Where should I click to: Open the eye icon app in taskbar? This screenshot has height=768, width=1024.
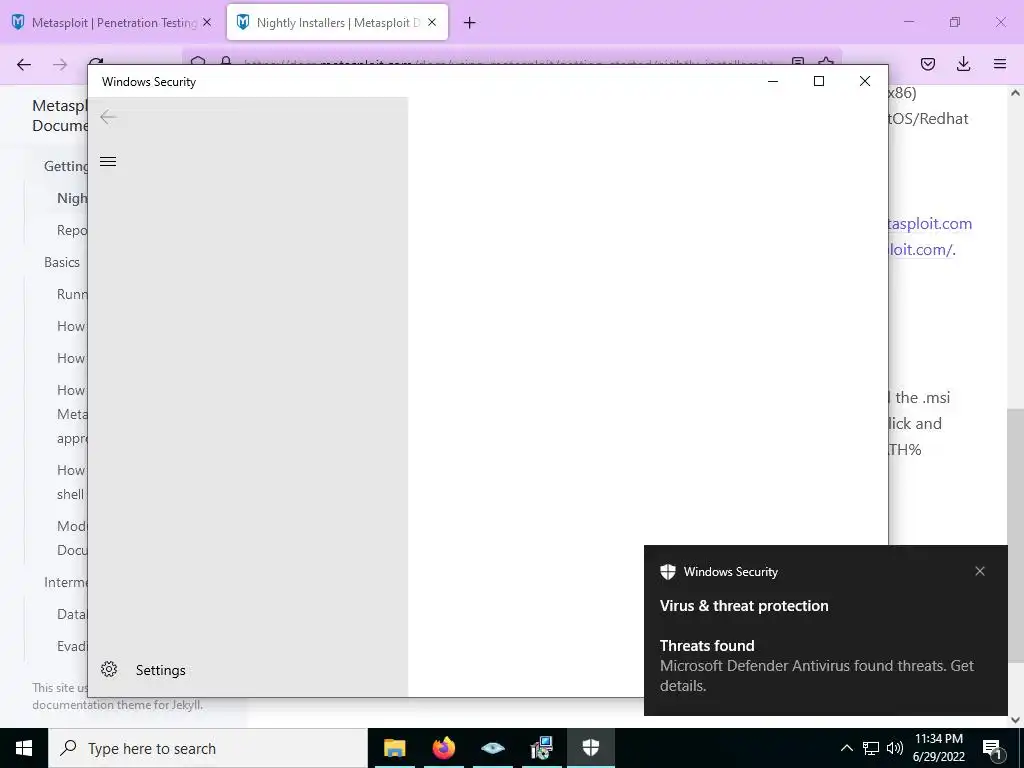493,748
